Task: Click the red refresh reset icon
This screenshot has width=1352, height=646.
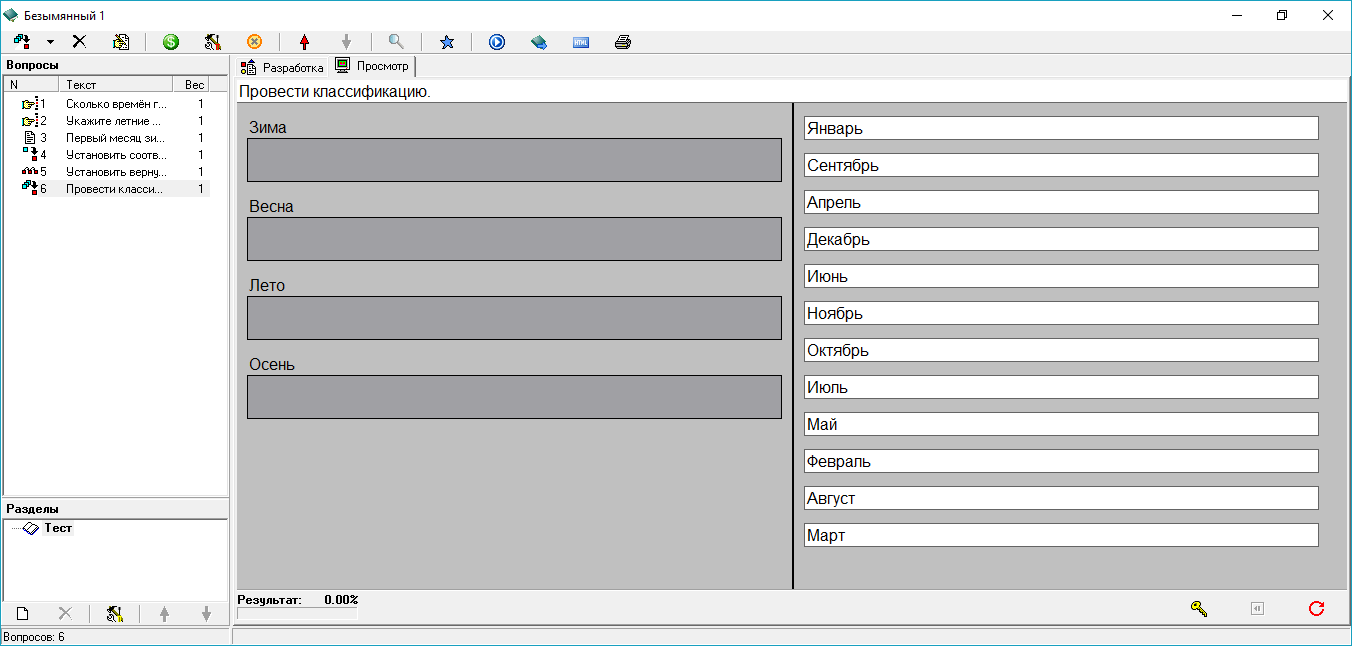Action: click(x=1316, y=608)
